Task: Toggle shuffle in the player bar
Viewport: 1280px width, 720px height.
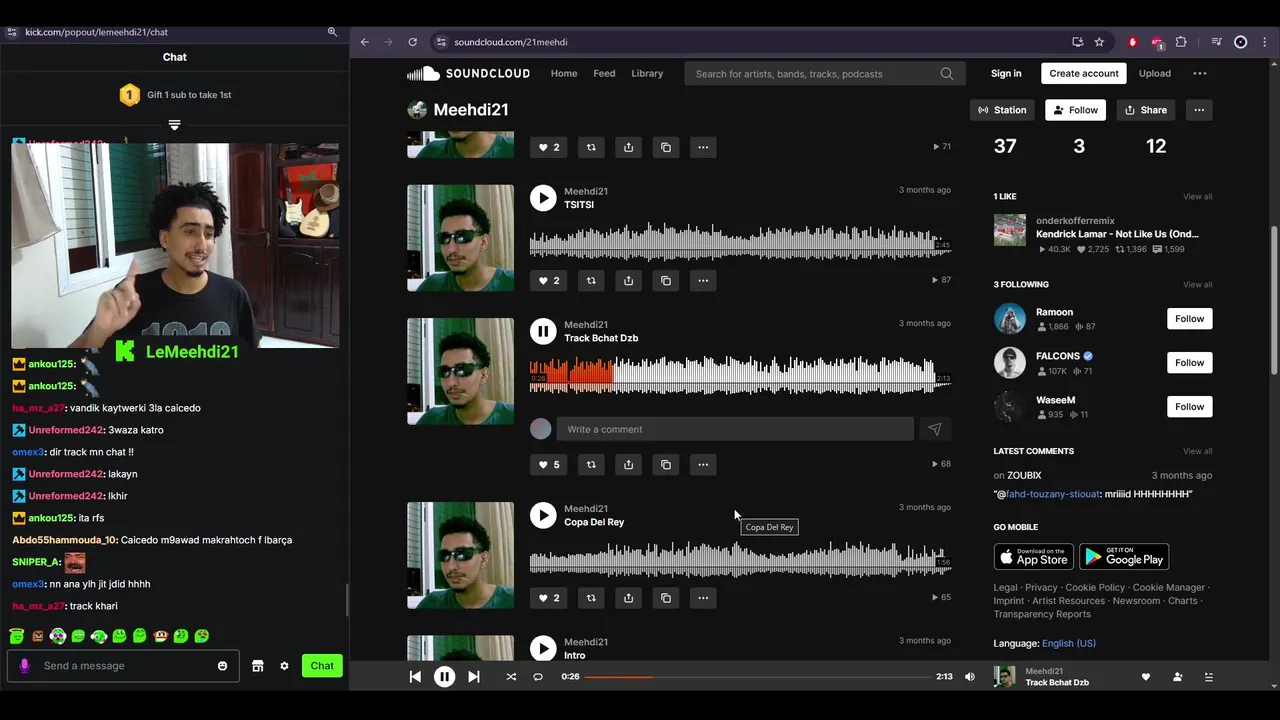Action: coord(511,677)
